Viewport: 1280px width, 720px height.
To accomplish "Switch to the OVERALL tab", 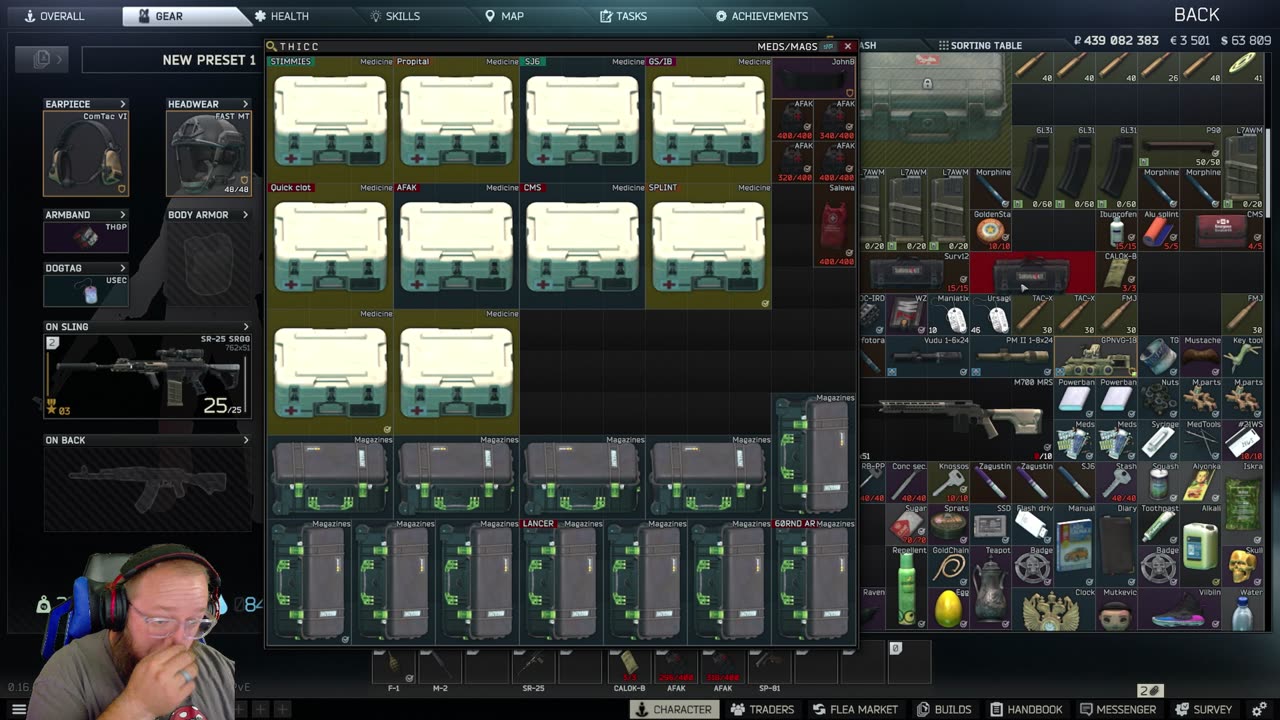I will point(54,16).
